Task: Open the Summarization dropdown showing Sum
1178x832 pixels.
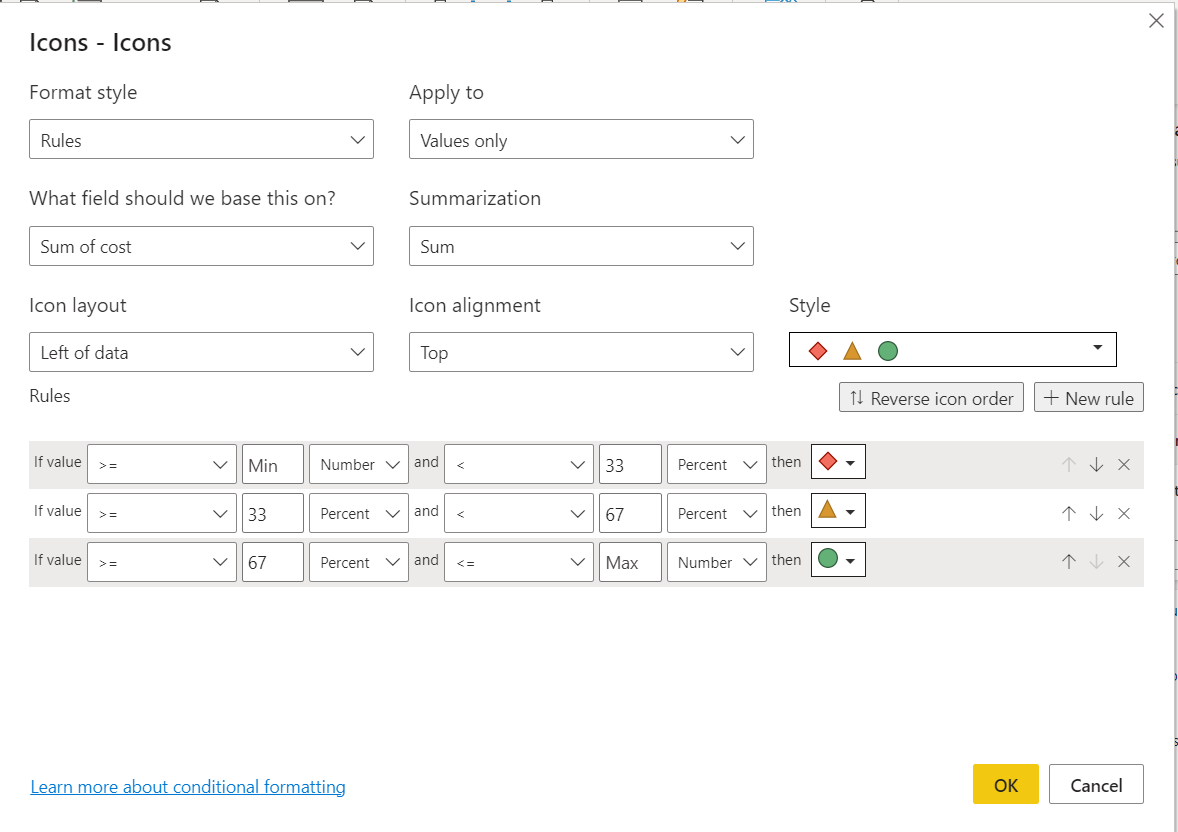Action: [581, 246]
